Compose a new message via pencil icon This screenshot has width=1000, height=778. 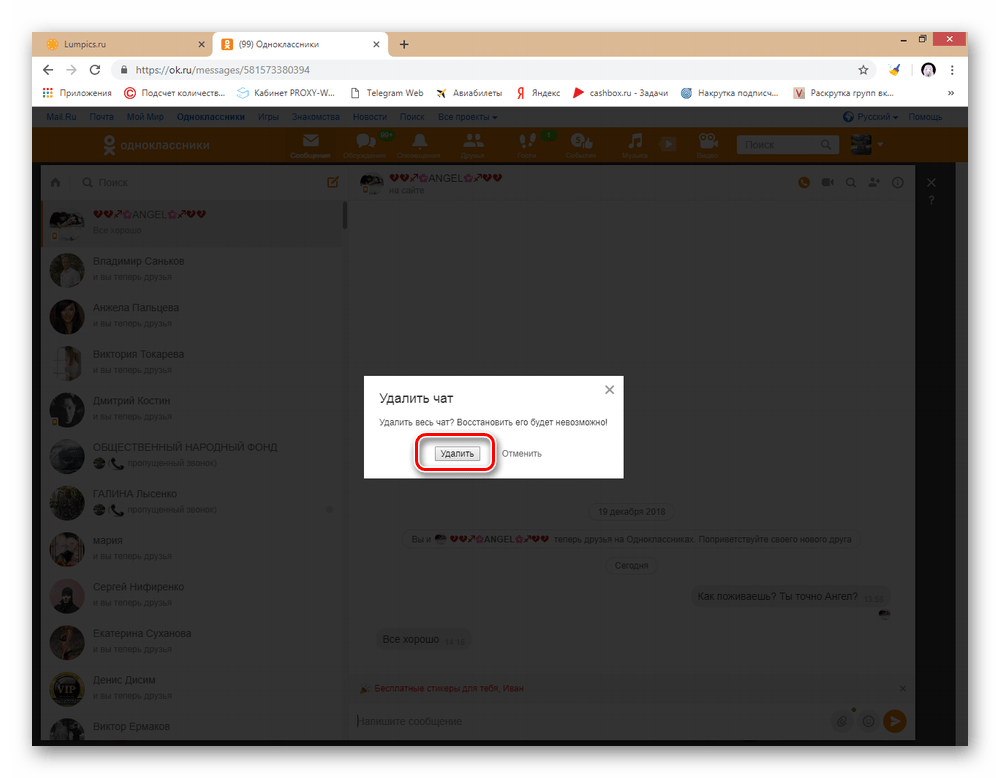tap(333, 183)
